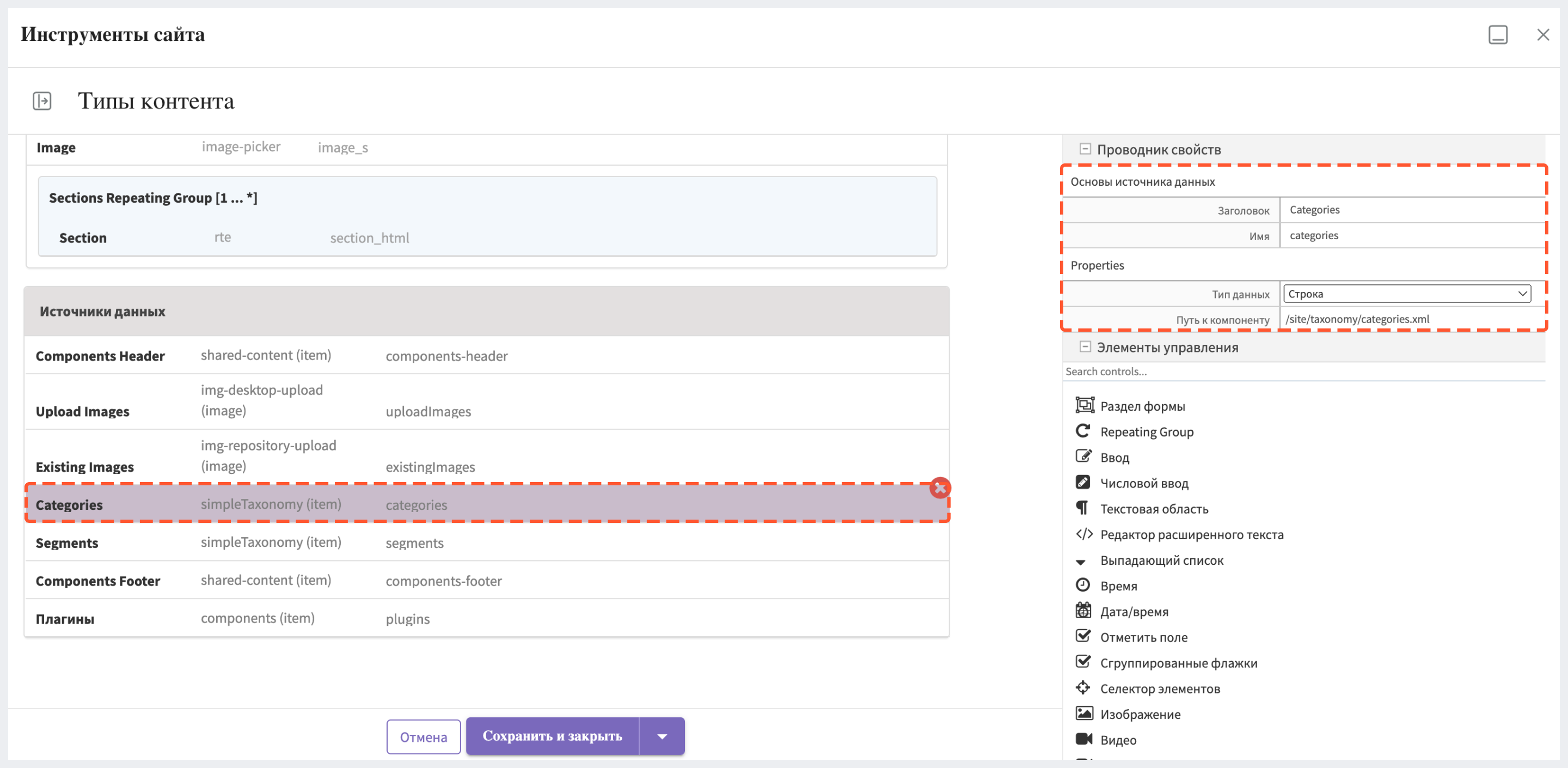Click the Числовой ввод control icon
Image resolution: width=1568 pixels, height=768 pixels.
pos(1083,483)
